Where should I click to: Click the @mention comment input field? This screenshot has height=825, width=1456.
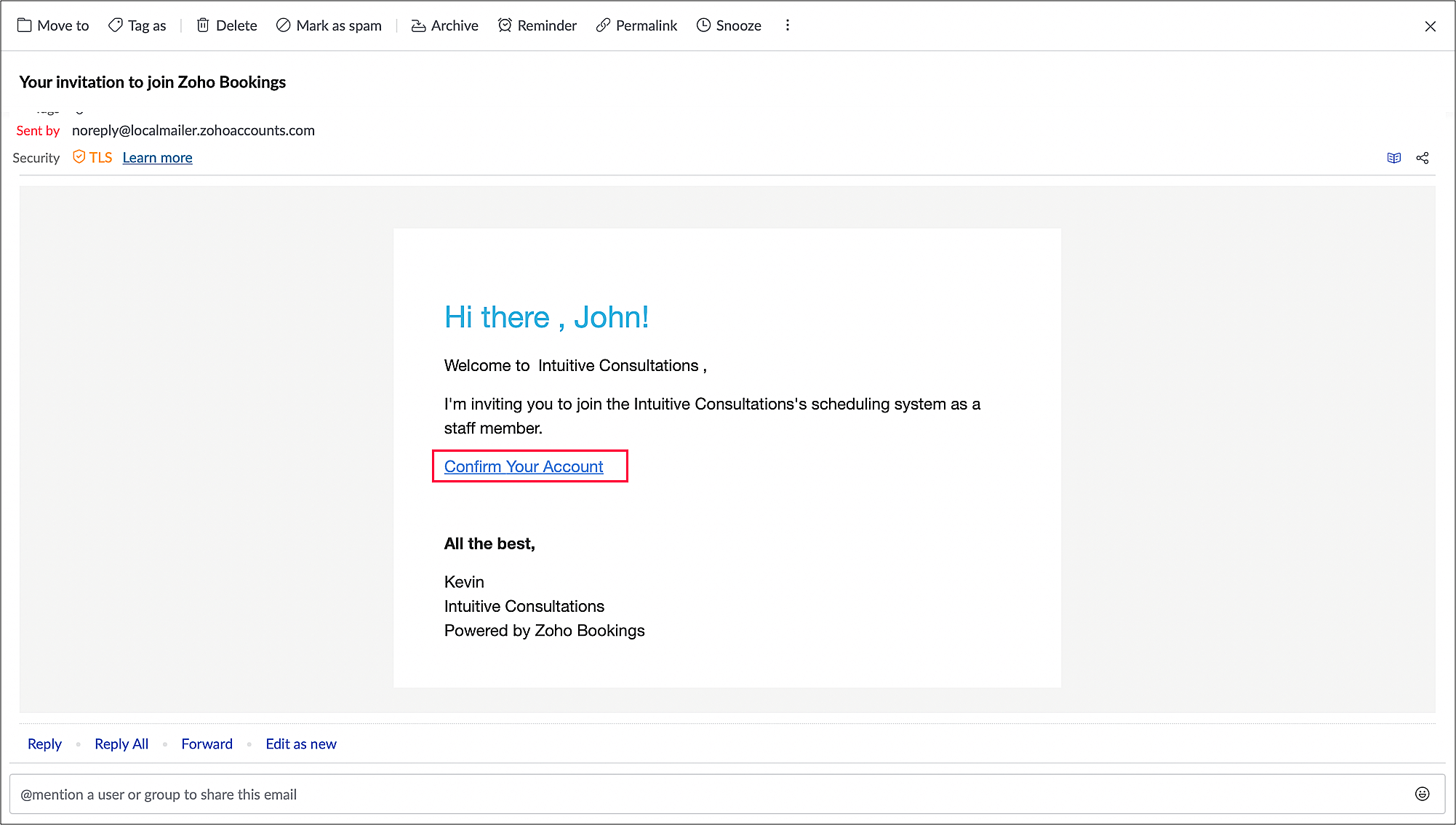(727, 794)
